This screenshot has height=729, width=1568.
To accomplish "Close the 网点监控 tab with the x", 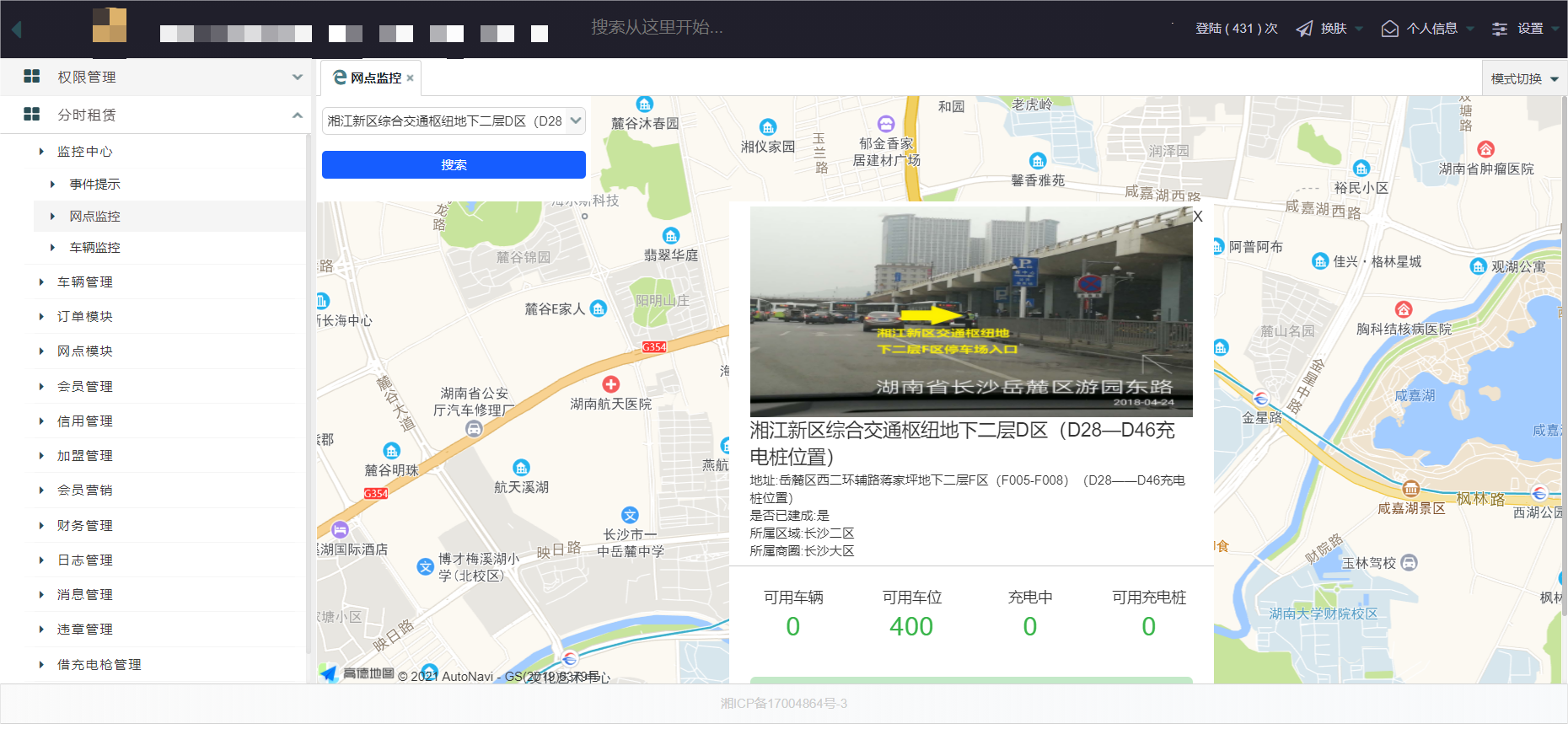I will tap(411, 78).
